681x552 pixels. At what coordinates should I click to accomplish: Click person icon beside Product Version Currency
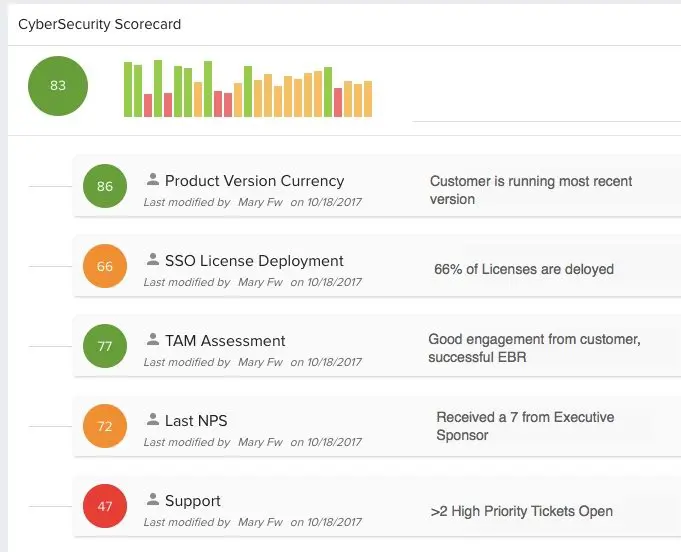153,180
